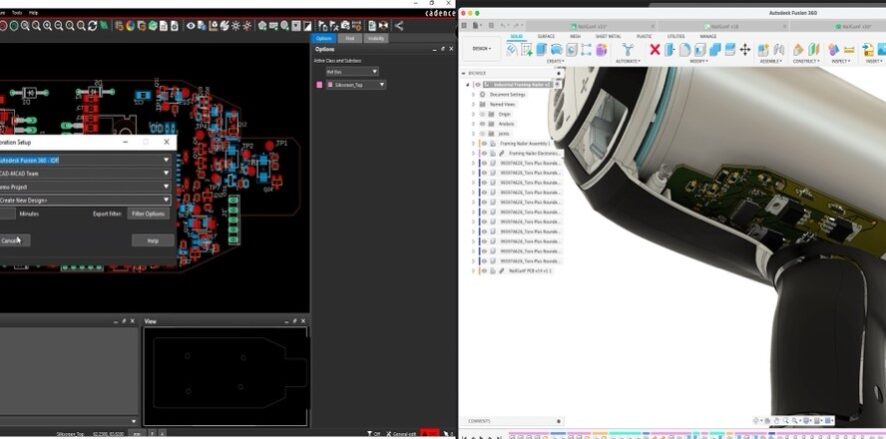Image resolution: width=886 pixels, height=439 pixels.
Task: Select the Extrude icon in Fusion Create group
Action: [541, 50]
